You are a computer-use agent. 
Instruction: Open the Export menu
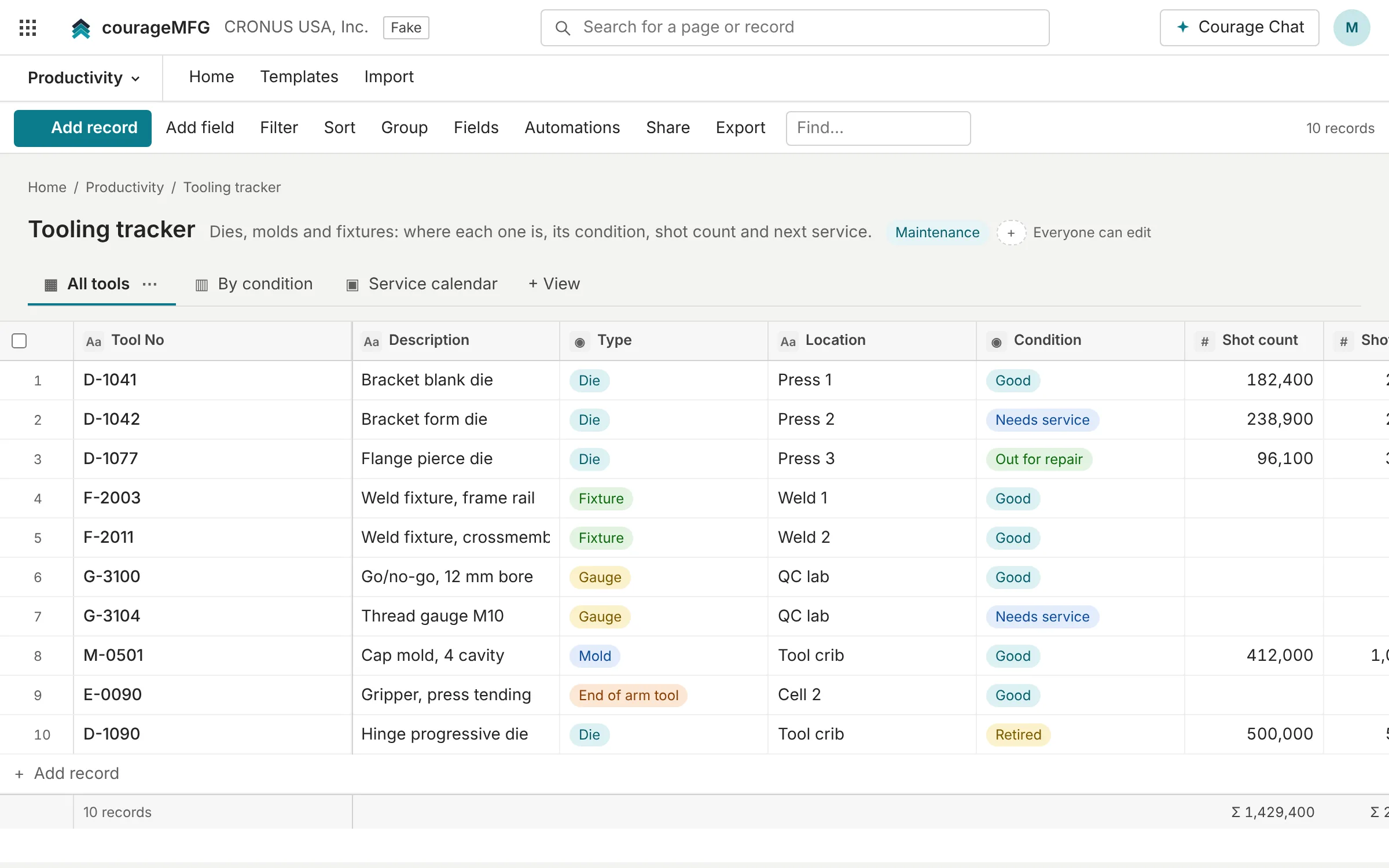740,127
